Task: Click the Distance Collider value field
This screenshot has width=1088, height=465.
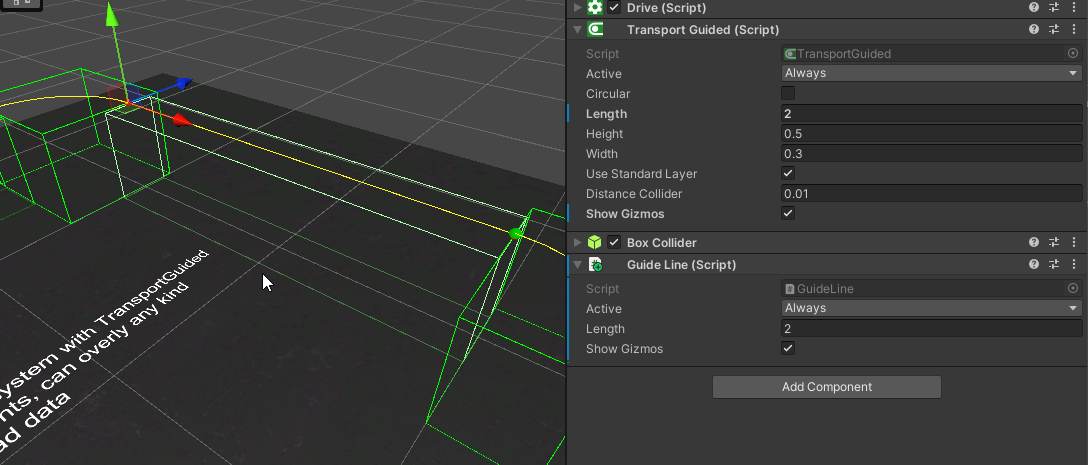Action: pyautogui.click(x=931, y=194)
